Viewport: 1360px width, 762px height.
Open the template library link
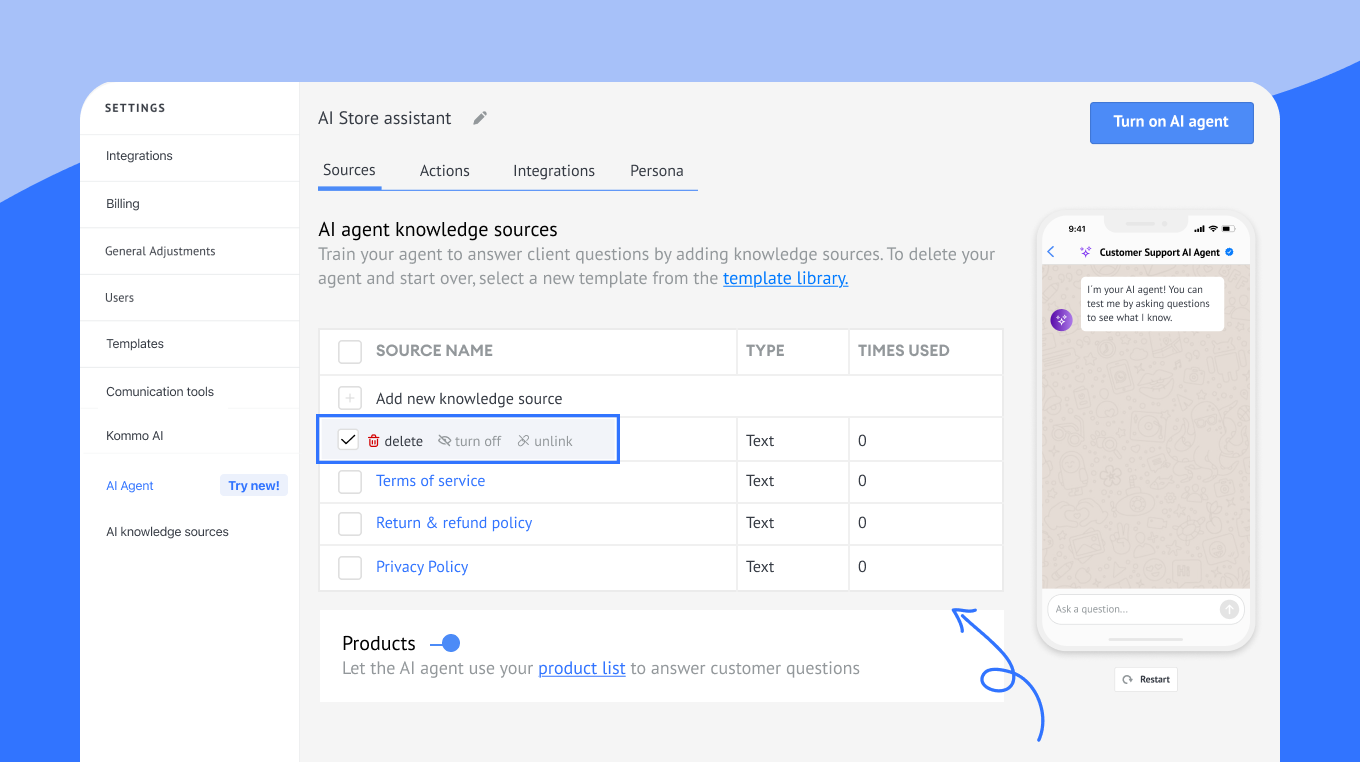(786, 278)
